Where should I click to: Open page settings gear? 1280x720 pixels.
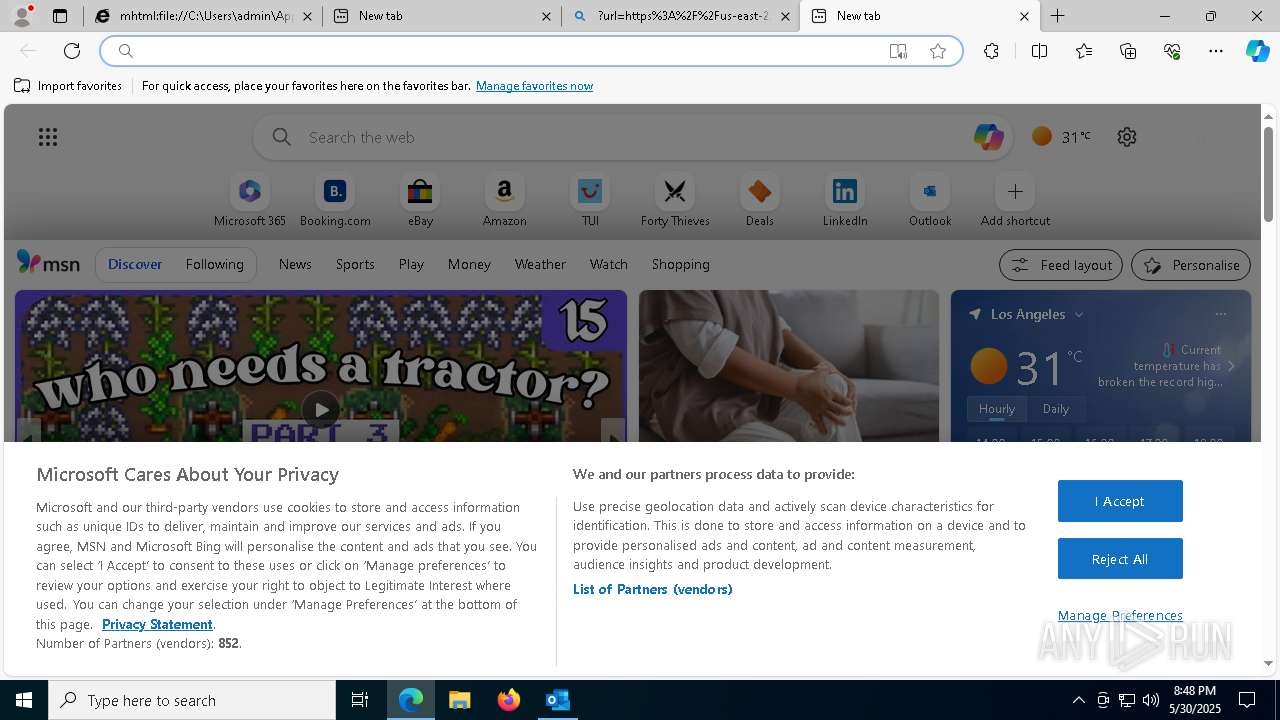(x=1127, y=137)
